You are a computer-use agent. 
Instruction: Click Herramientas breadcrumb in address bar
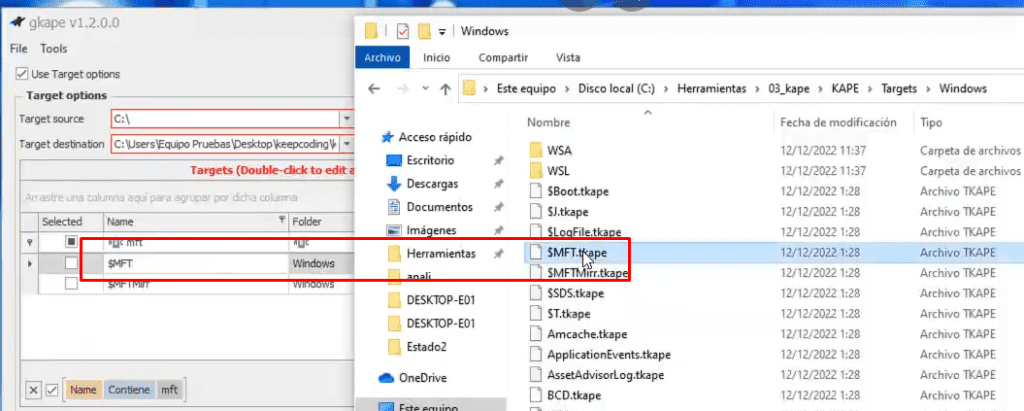click(712, 89)
